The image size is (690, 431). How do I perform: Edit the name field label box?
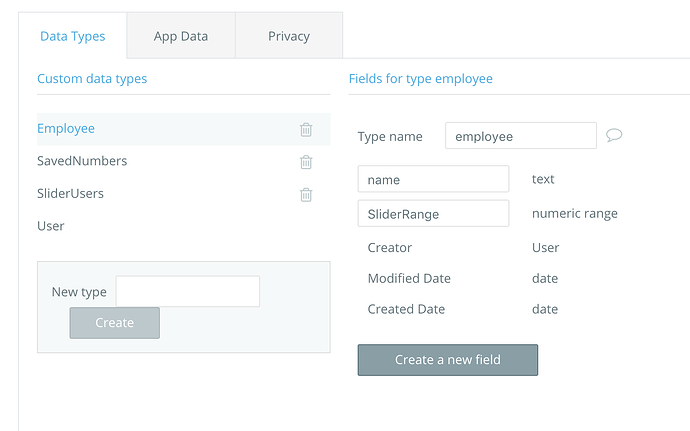432,180
